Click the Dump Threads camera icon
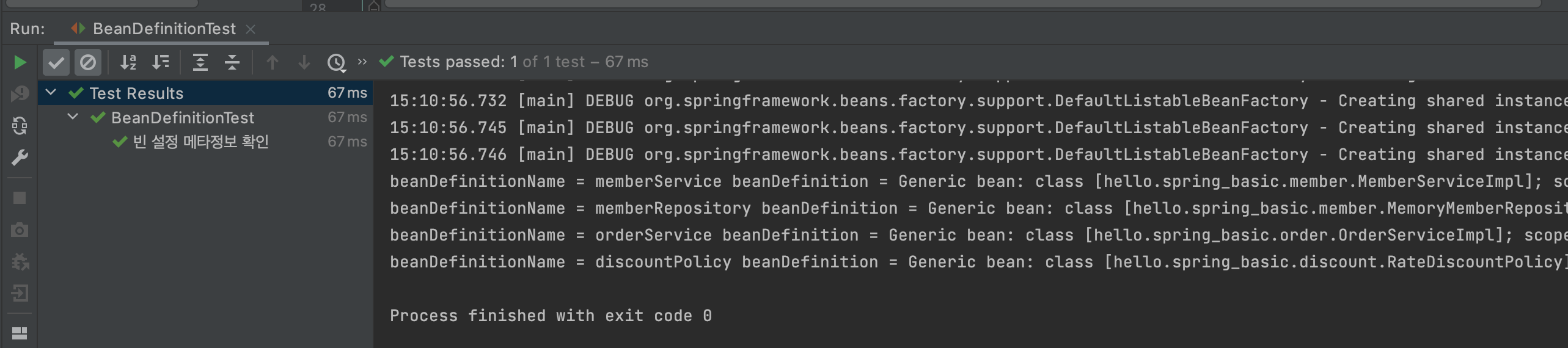This screenshot has width=1568, height=348. 20,230
